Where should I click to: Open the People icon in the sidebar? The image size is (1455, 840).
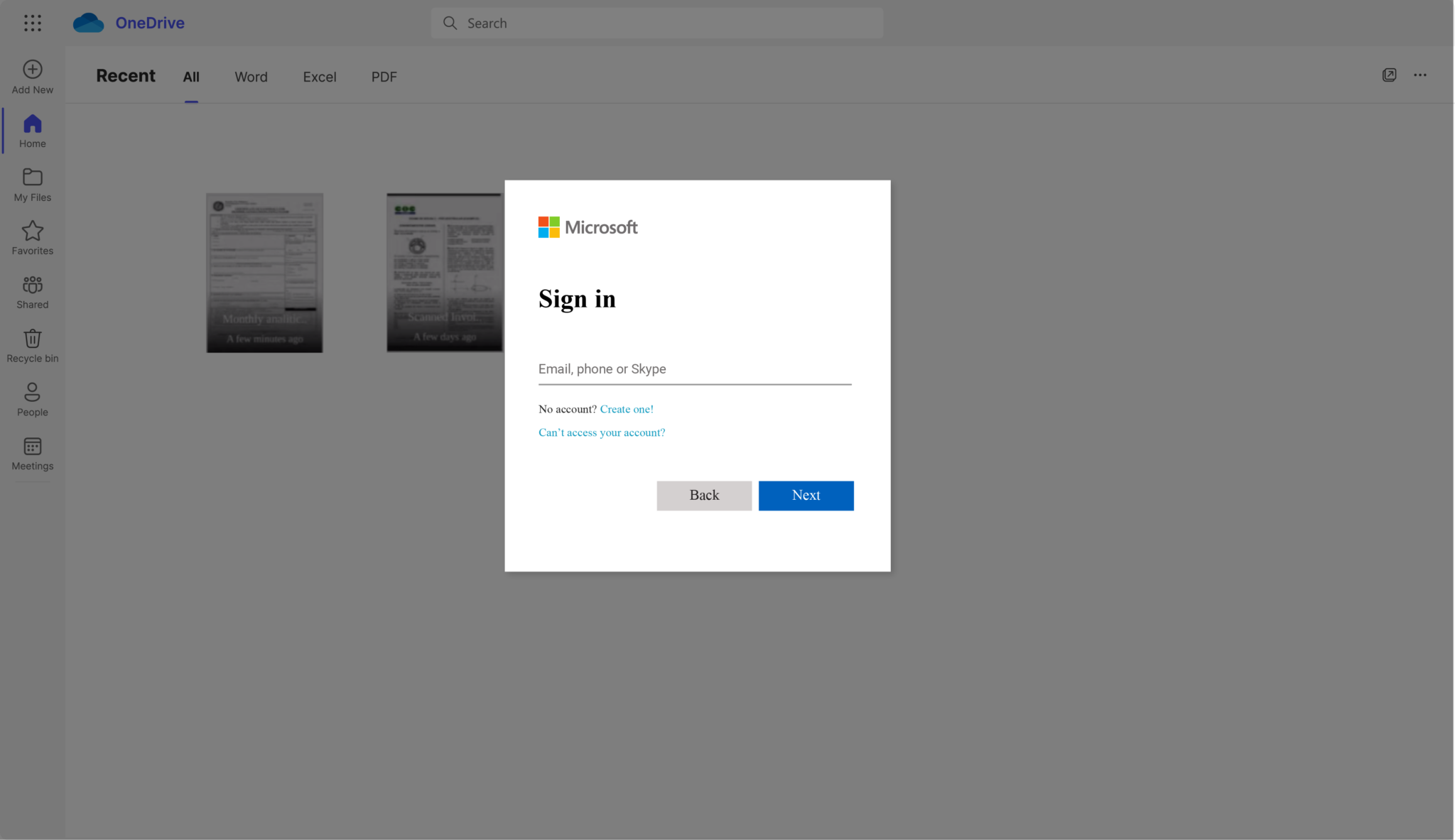click(x=33, y=392)
